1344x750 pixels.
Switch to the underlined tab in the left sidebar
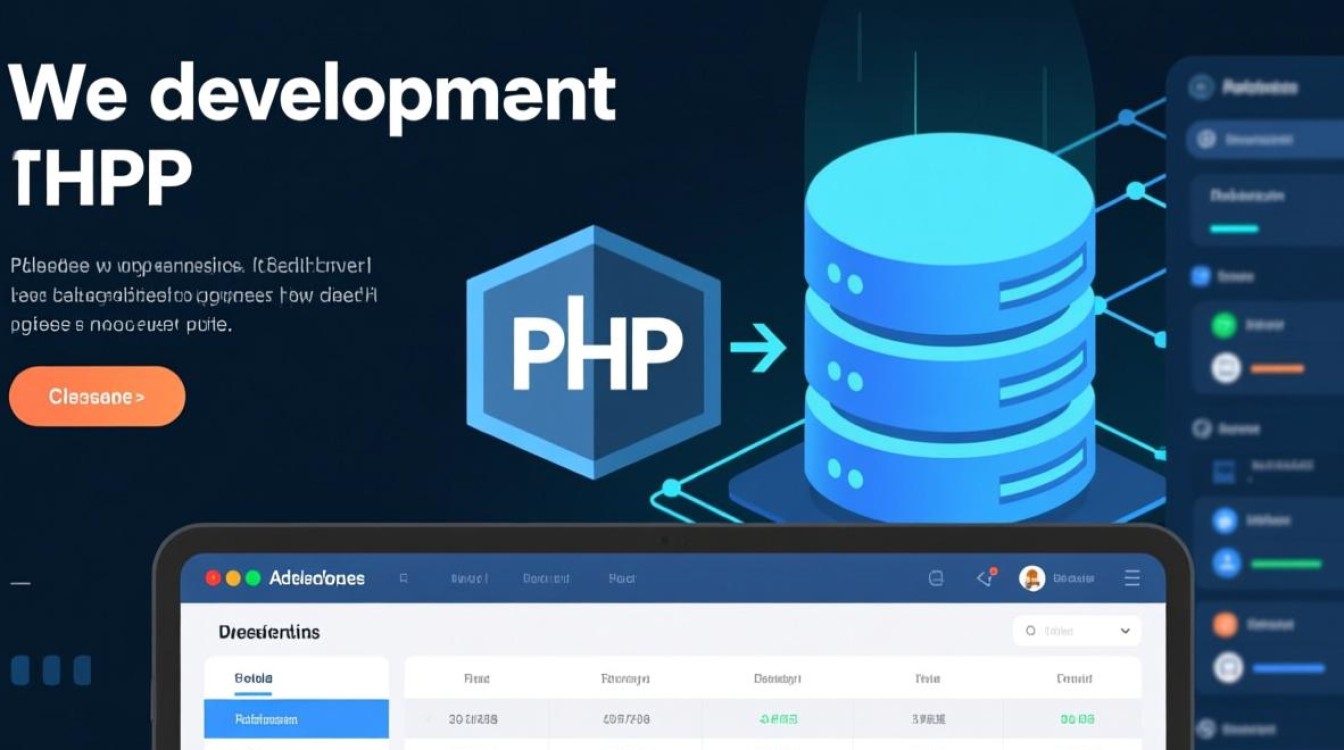253,679
